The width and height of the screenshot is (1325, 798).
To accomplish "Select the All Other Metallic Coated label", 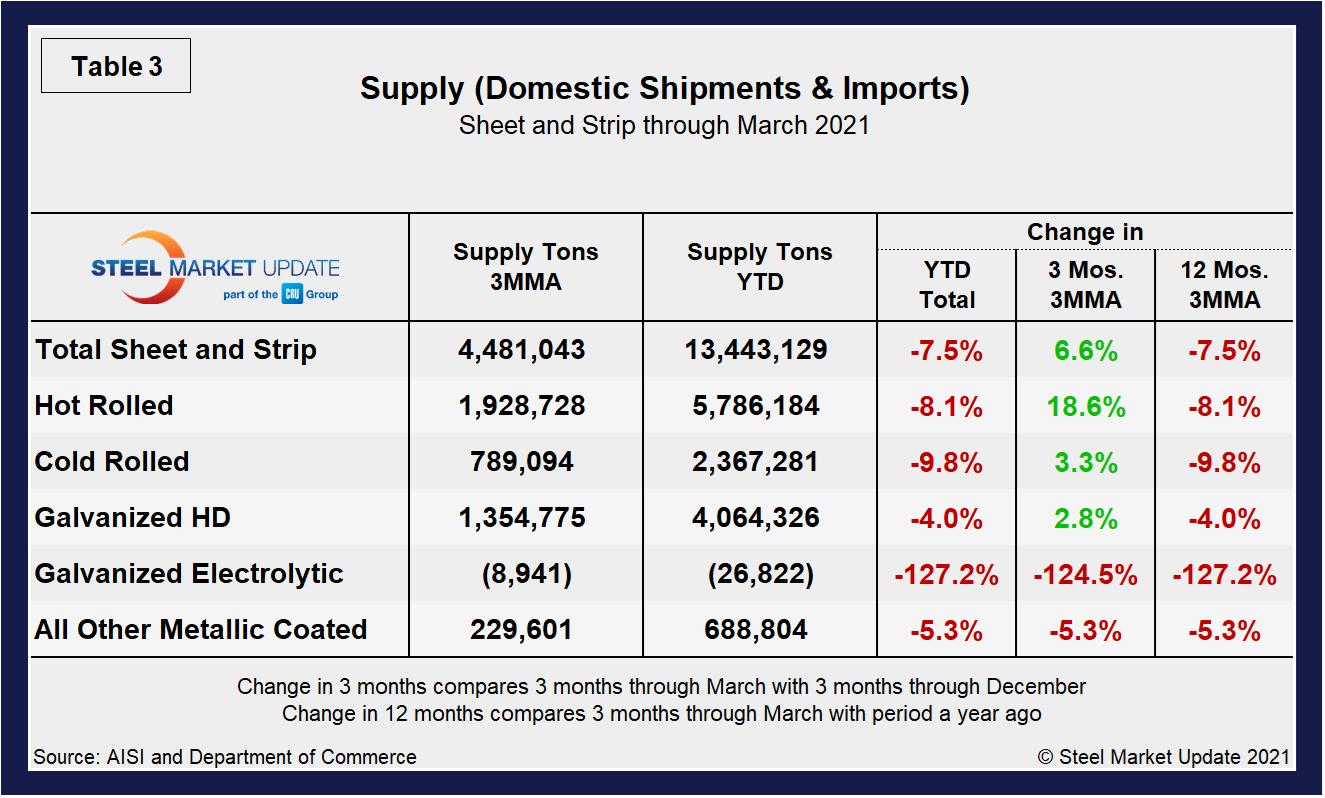I will coord(201,630).
